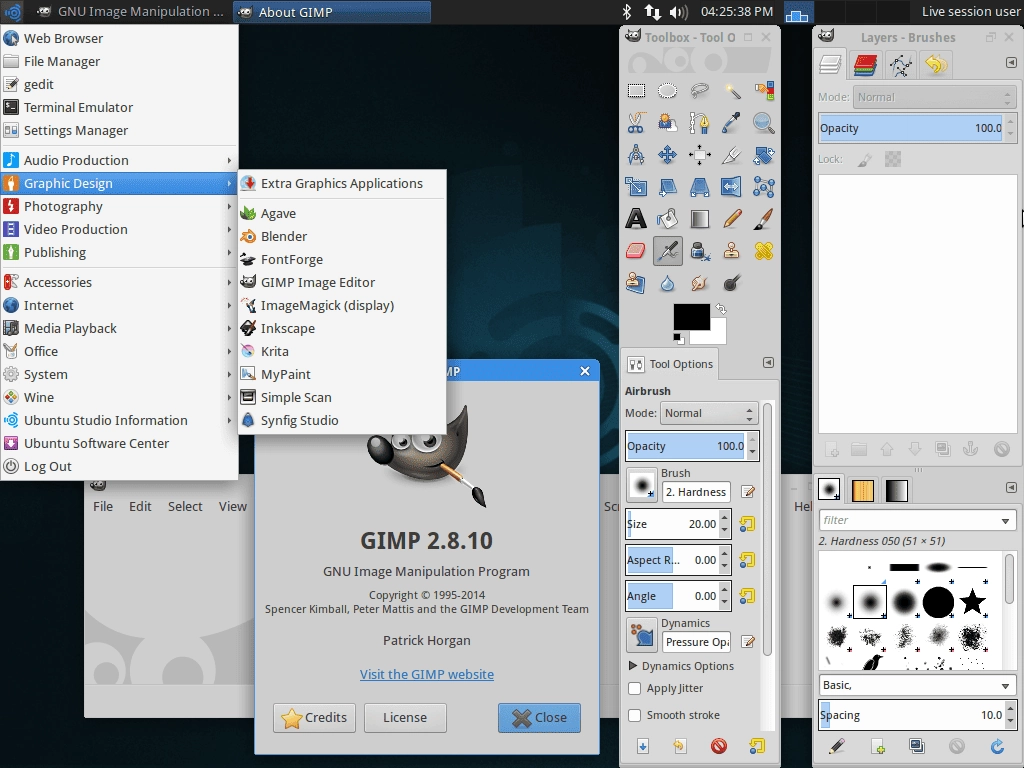Pick the Pencil tool
The height and width of the screenshot is (768, 1024).
pyautogui.click(x=731, y=219)
